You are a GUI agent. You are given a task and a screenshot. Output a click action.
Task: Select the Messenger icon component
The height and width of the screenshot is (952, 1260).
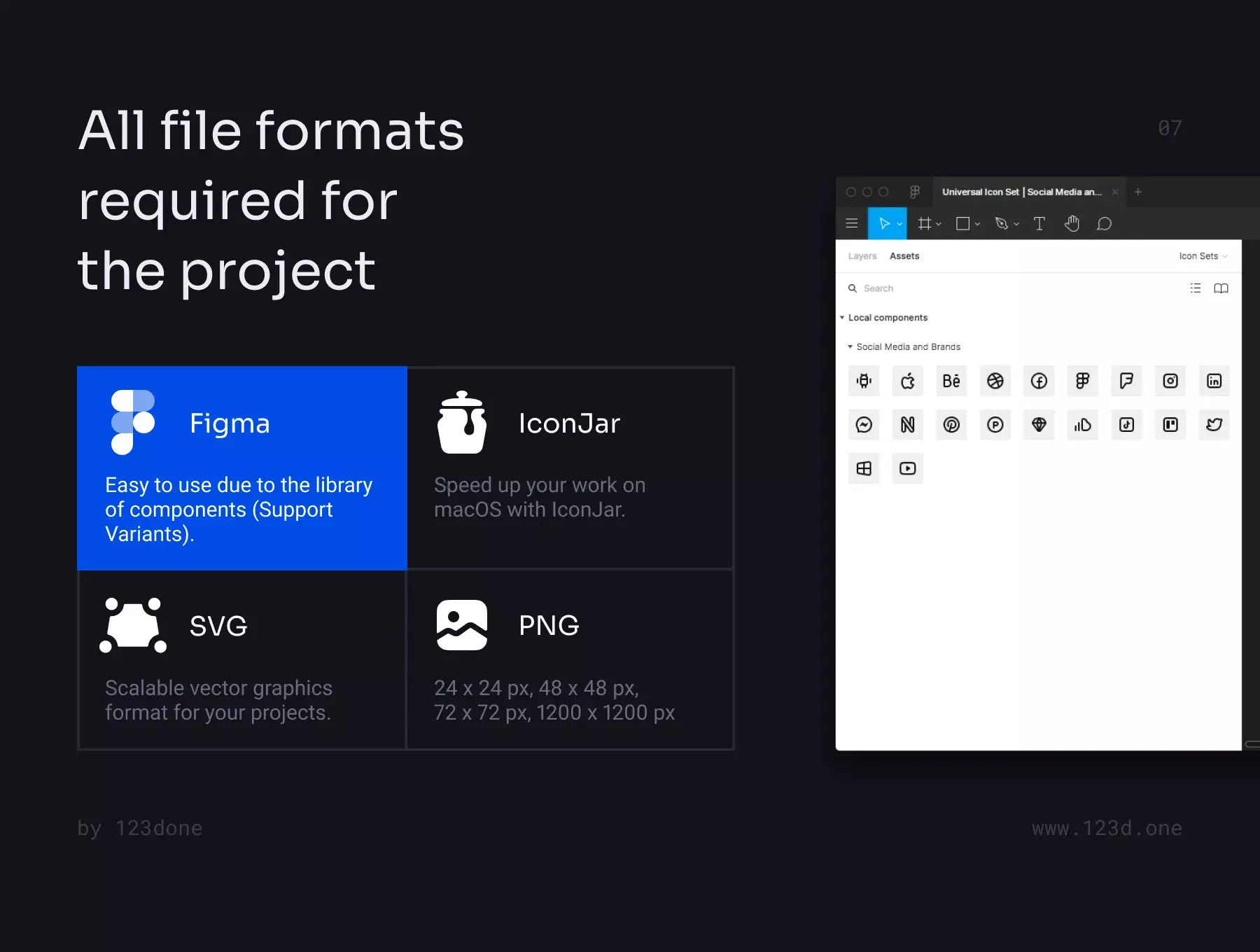pos(864,425)
